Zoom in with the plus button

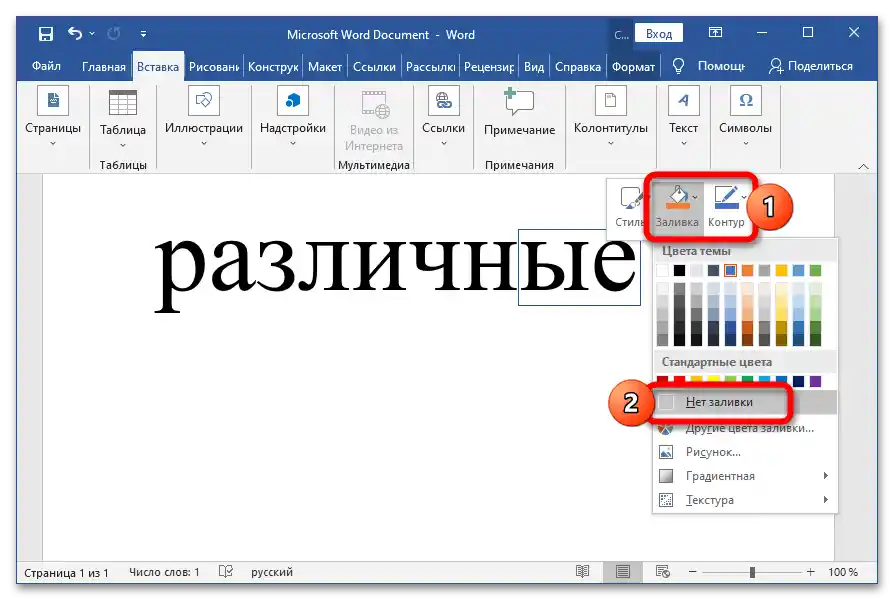[811, 571]
